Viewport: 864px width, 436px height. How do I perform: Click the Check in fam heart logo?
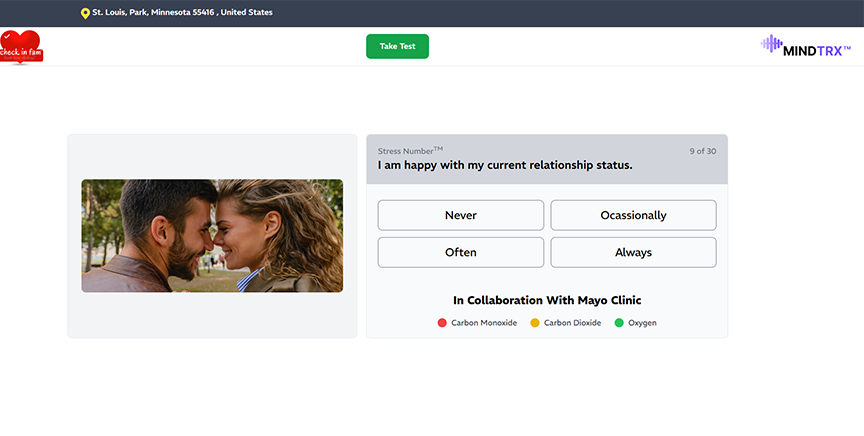20,47
